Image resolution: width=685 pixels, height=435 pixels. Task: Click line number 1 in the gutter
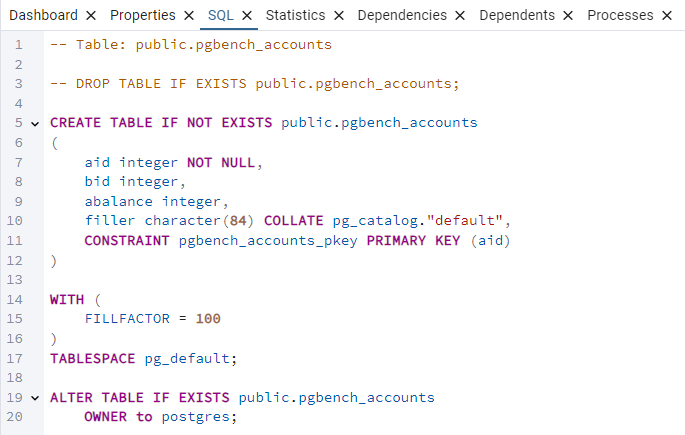point(18,45)
